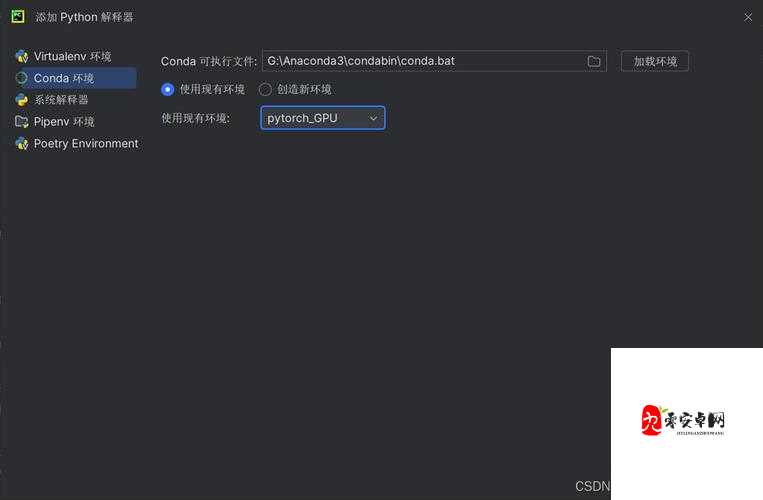763x500 pixels.
Task: Open the pytorch_GPU environment dropdown
Action: (x=323, y=118)
